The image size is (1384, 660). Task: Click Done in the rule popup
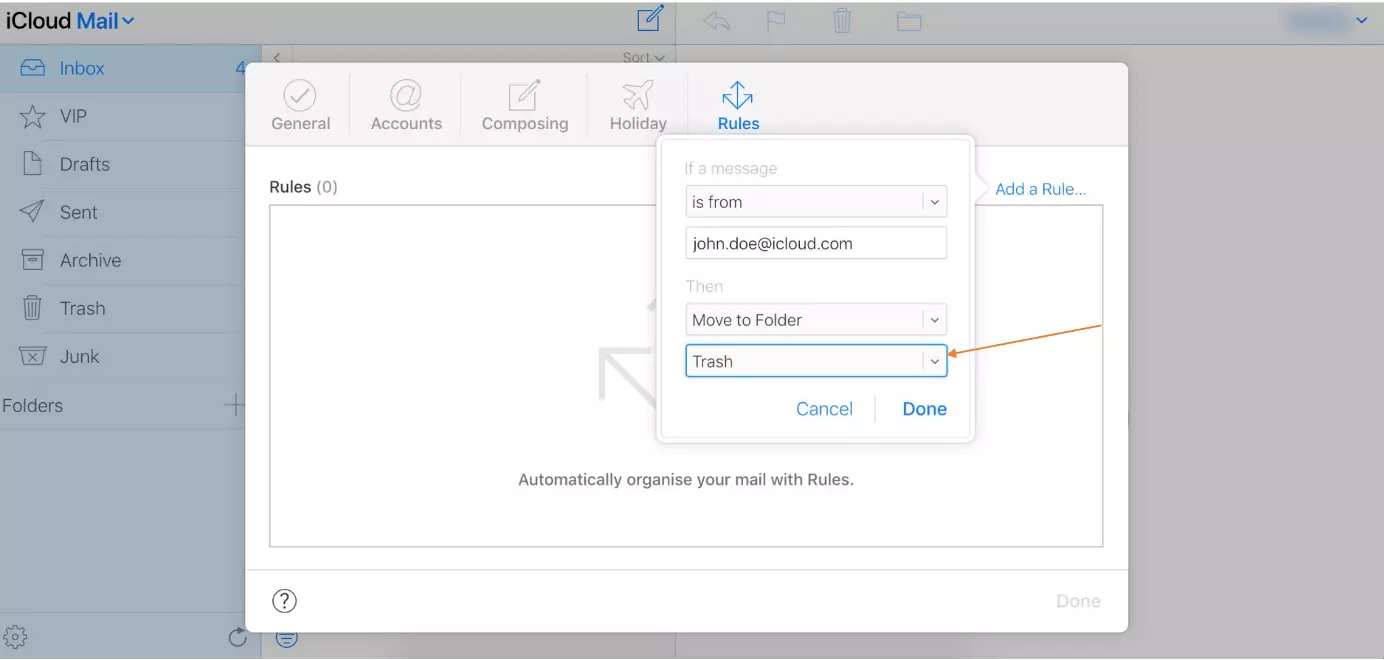[924, 409]
